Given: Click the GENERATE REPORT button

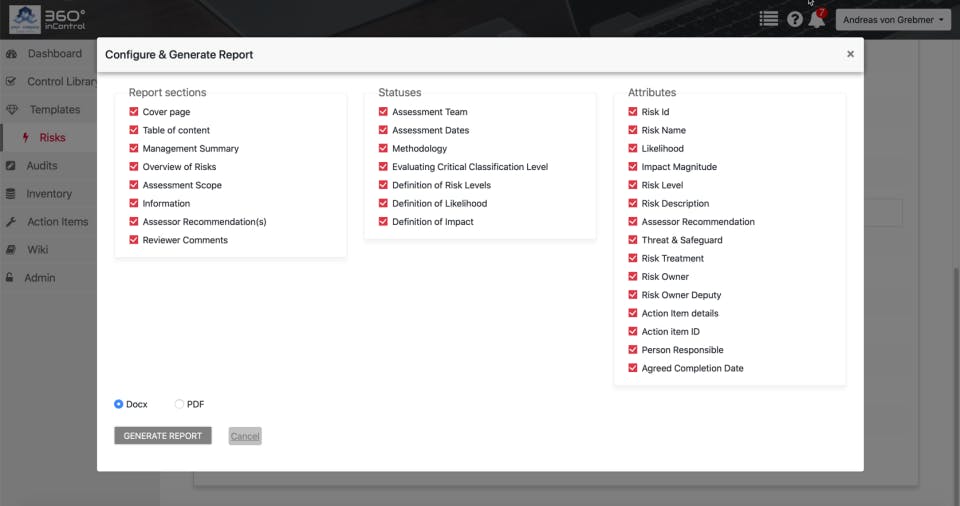Looking at the screenshot, I should pos(163,436).
